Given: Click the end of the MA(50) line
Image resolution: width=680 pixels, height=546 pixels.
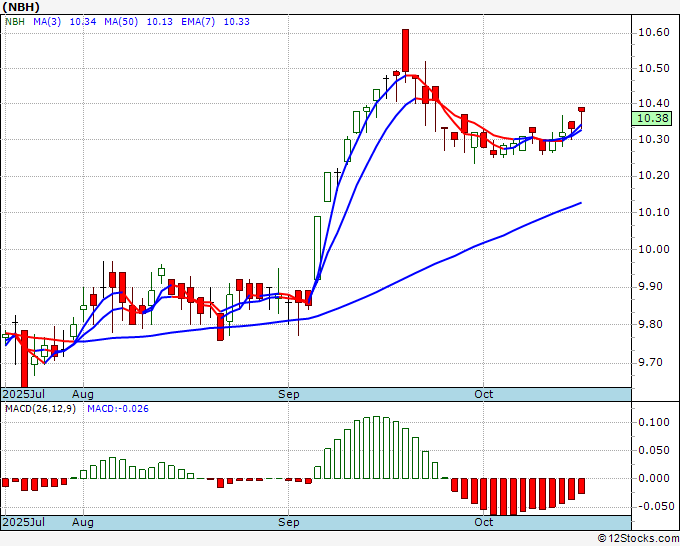Looking at the screenshot, I should (580, 203).
